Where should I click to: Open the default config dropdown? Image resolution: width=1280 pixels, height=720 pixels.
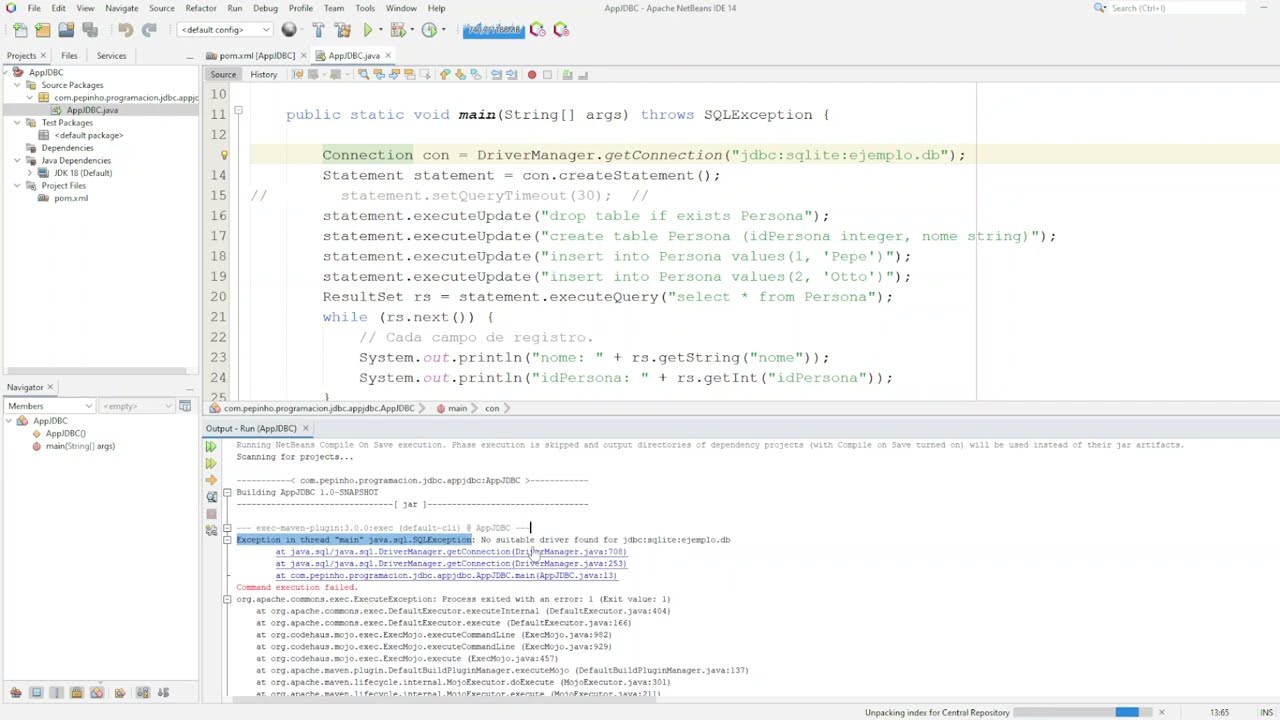point(225,30)
